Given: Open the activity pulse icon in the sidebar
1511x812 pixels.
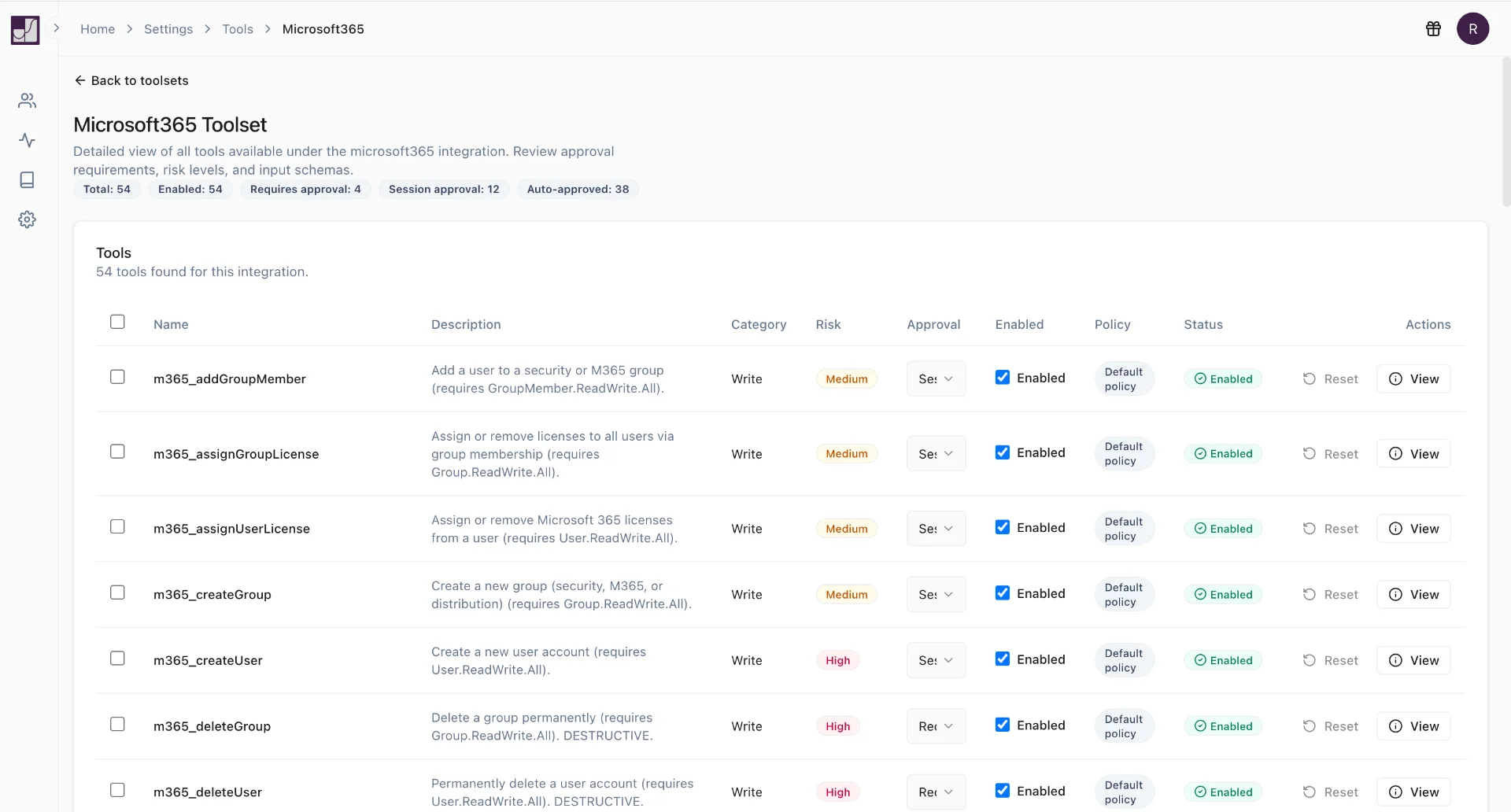Looking at the screenshot, I should pos(27,141).
